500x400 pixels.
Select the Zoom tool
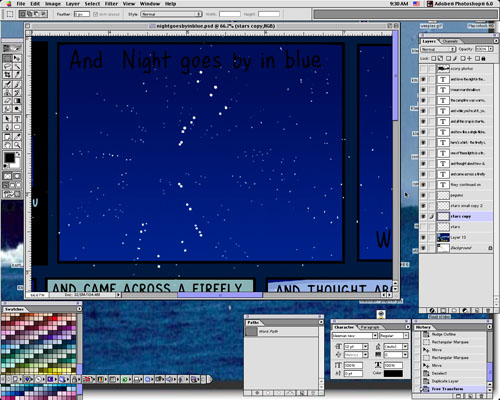[17, 145]
